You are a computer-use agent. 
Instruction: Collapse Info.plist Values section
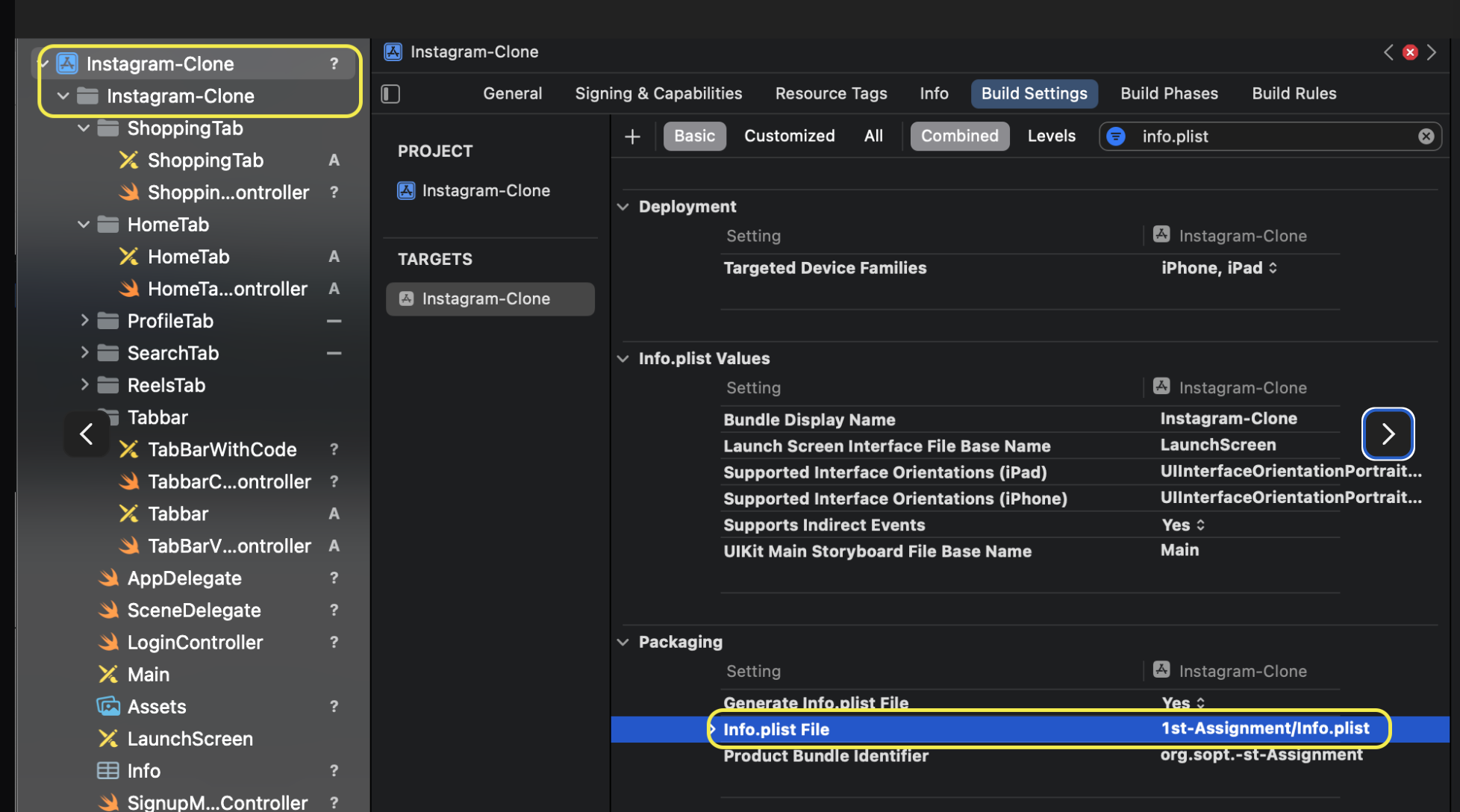[x=623, y=358]
